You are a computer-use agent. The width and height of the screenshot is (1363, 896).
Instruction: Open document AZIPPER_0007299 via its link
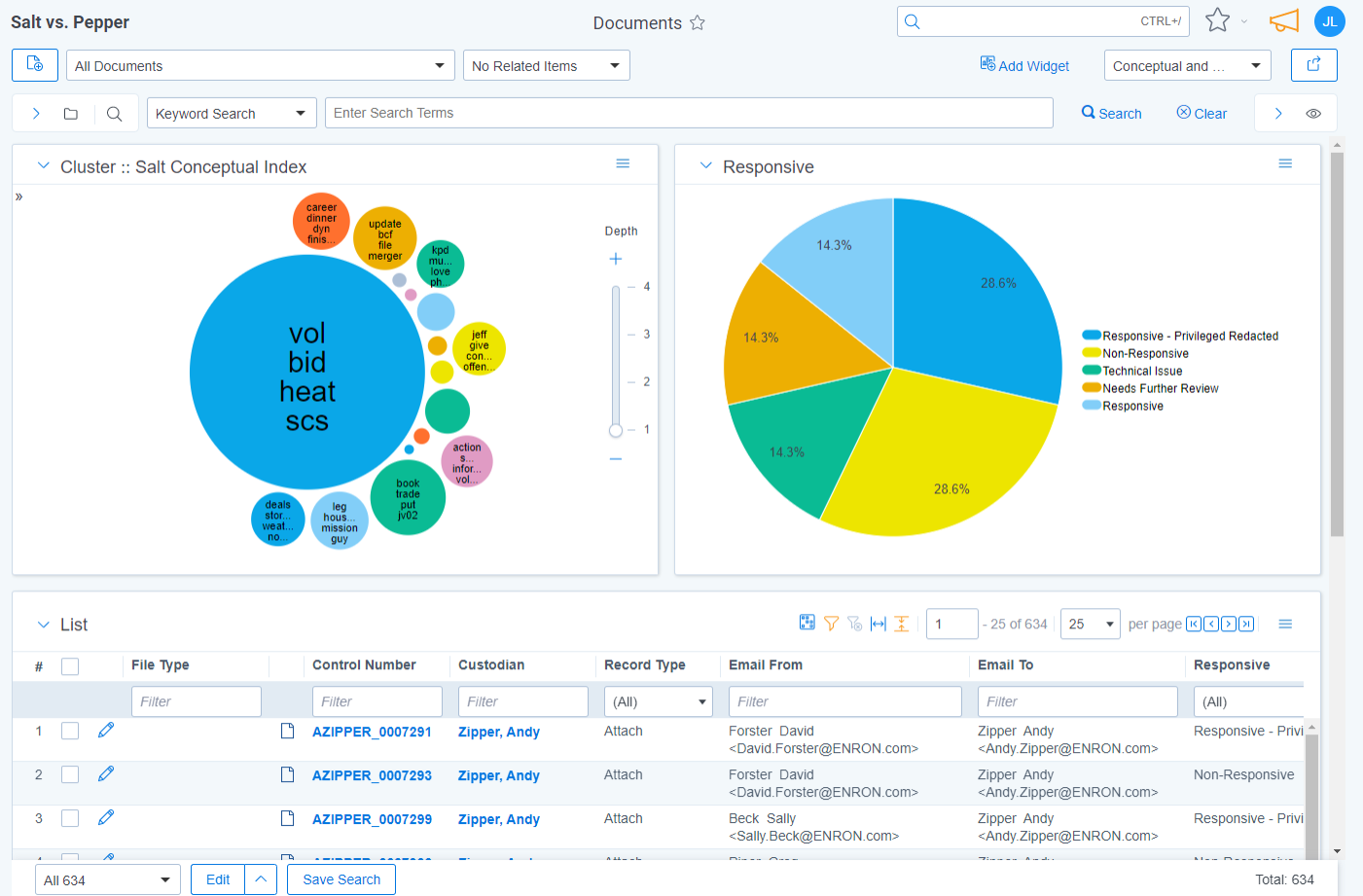click(373, 819)
